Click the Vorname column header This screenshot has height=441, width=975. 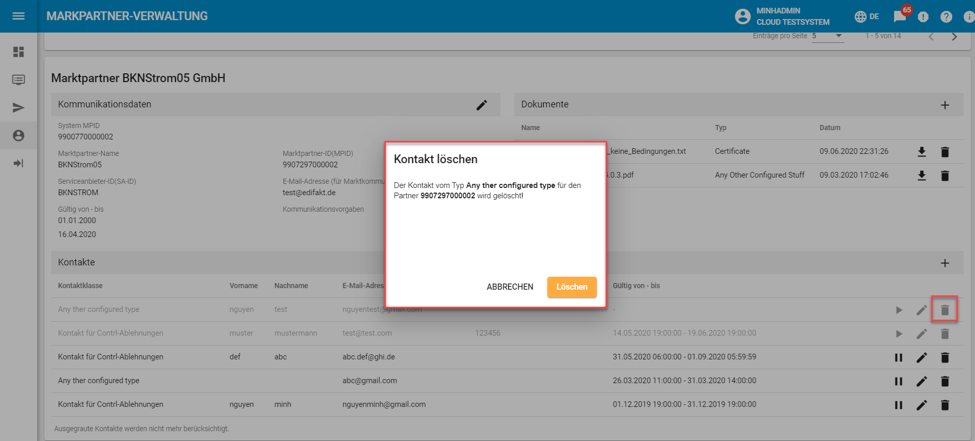pyautogui.click(x=243, y=285)
